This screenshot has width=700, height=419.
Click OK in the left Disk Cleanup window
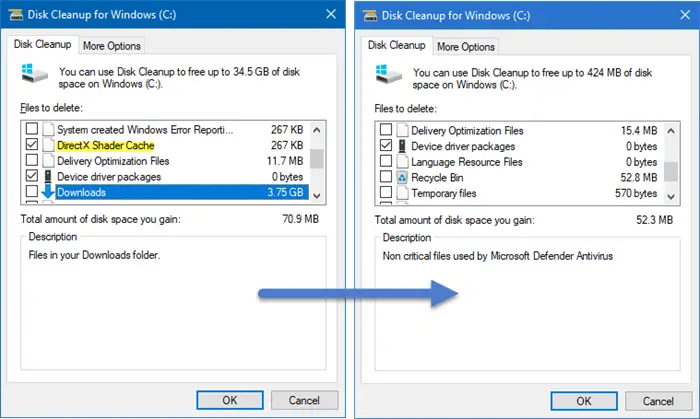pyautogui.click(x=230, y=400)
